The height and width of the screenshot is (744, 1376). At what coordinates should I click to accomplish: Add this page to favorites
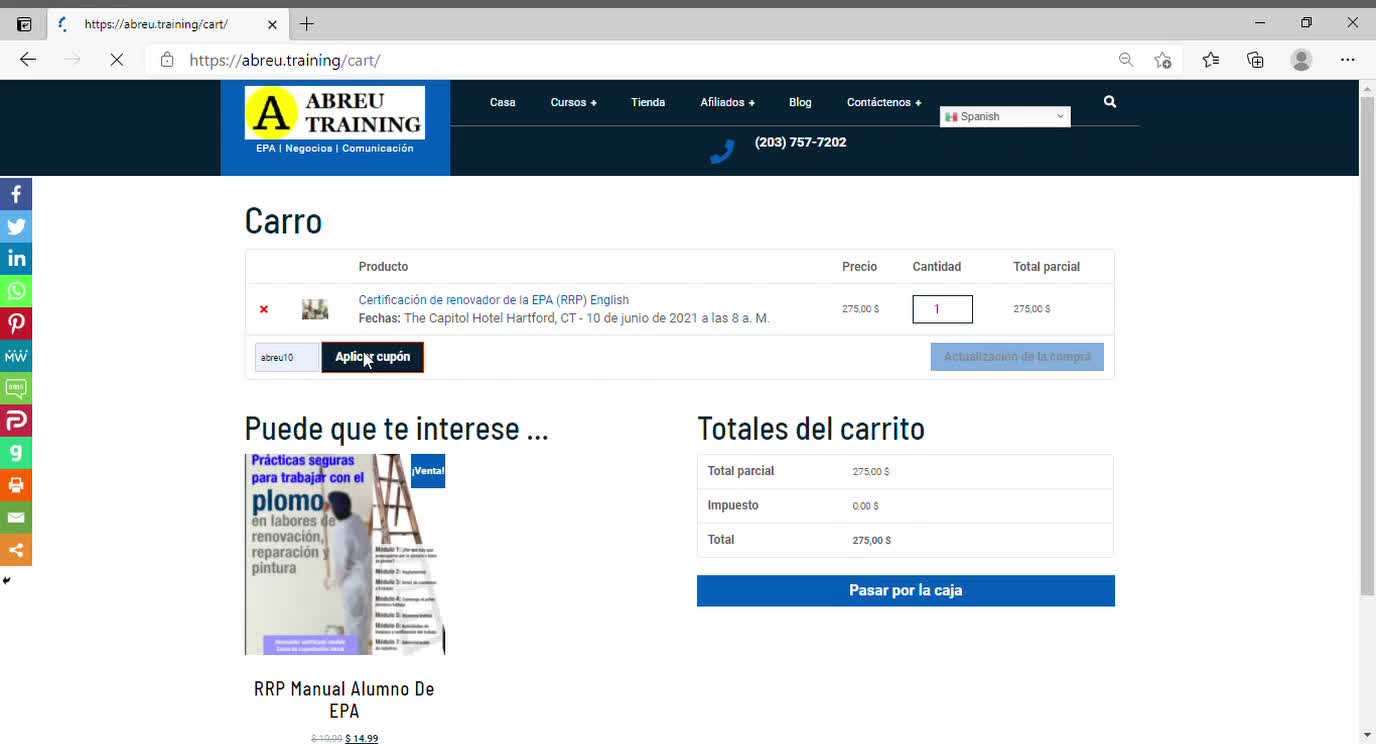[x=1162, y=60]
